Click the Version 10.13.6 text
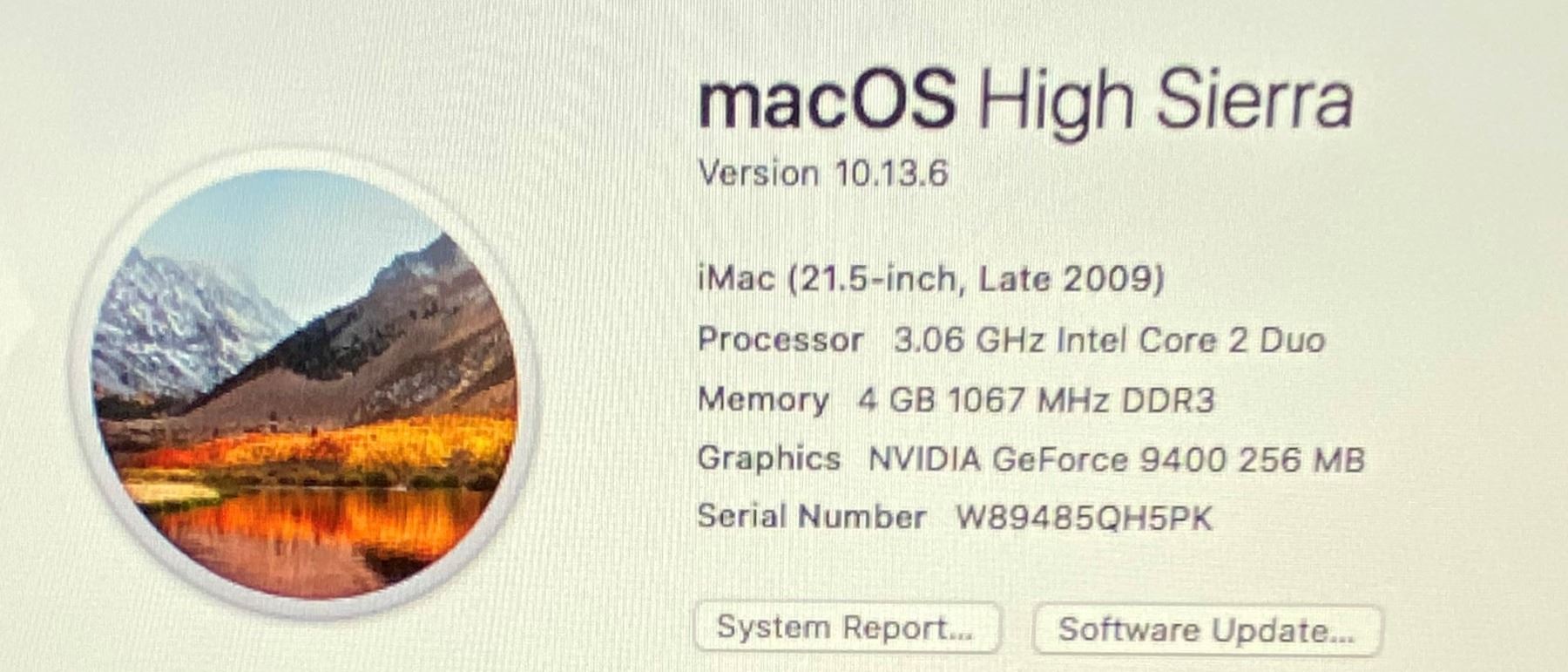The height and width of the screenshot is (672, 1568). (x=822, y=173)
